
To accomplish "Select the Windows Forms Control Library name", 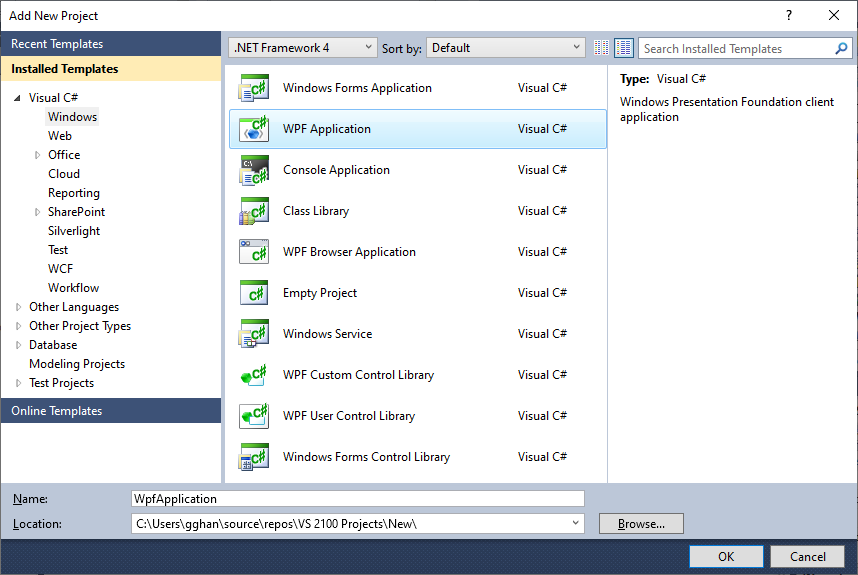I will [366, 457].
